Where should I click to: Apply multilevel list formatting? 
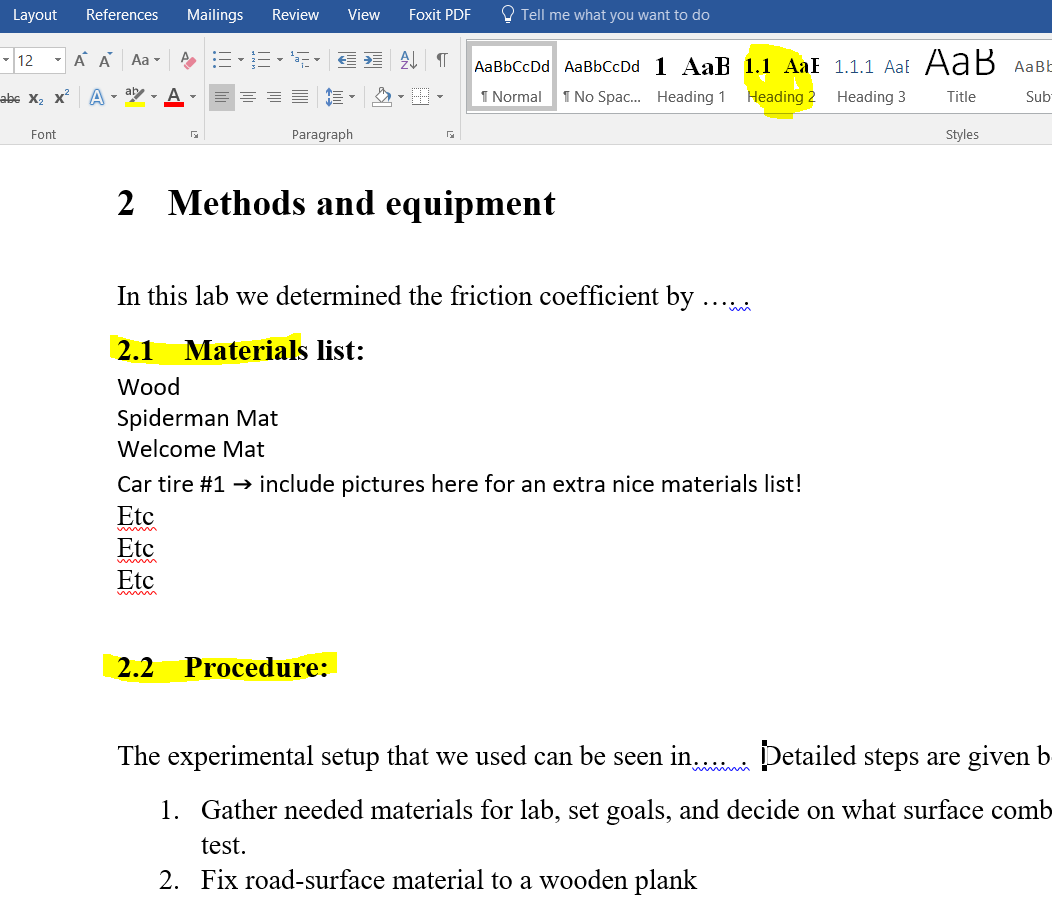pyautogui.click(x=300, y=60)
